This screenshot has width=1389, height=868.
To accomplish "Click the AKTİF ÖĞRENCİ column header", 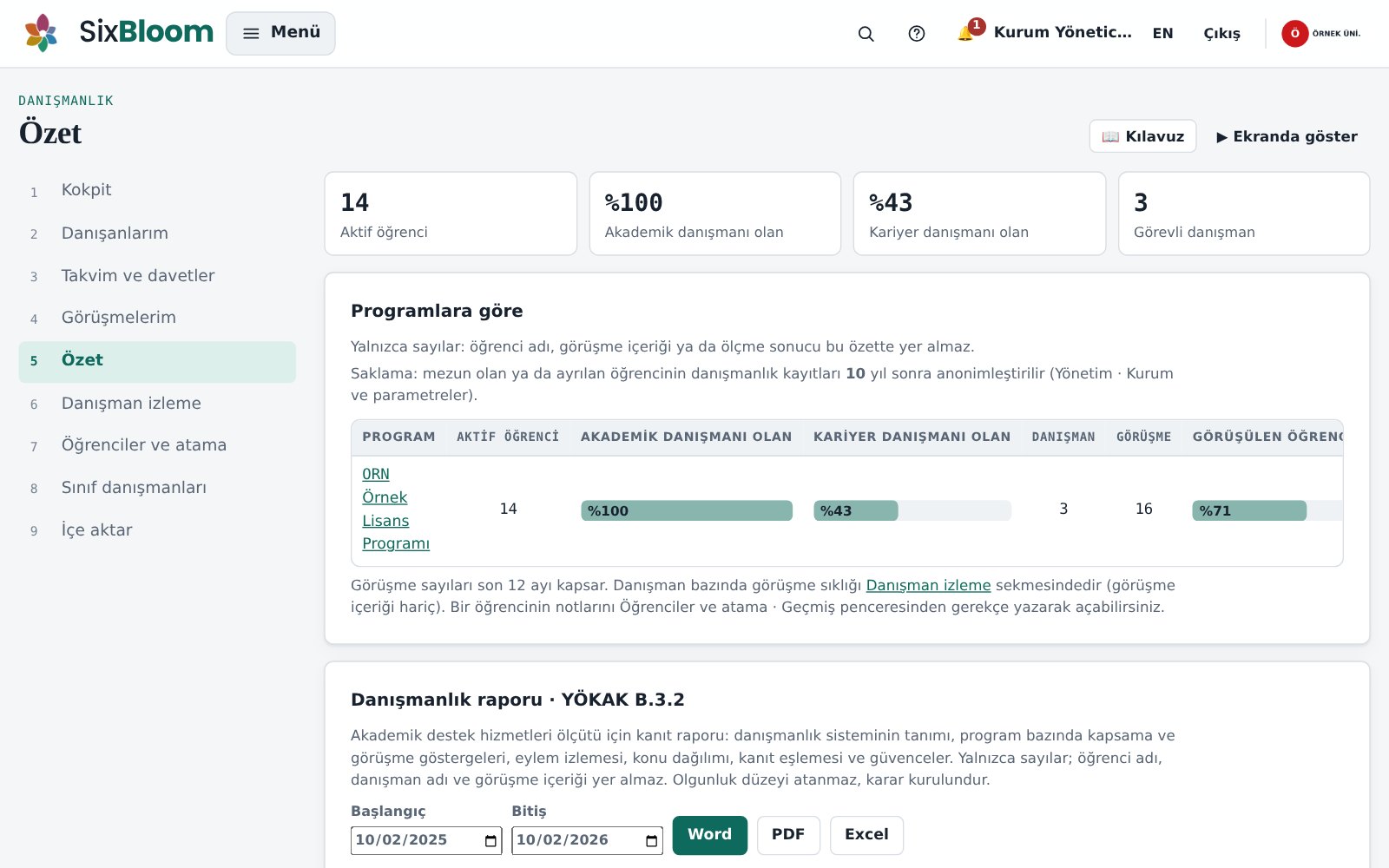I will tap(508, 437).
